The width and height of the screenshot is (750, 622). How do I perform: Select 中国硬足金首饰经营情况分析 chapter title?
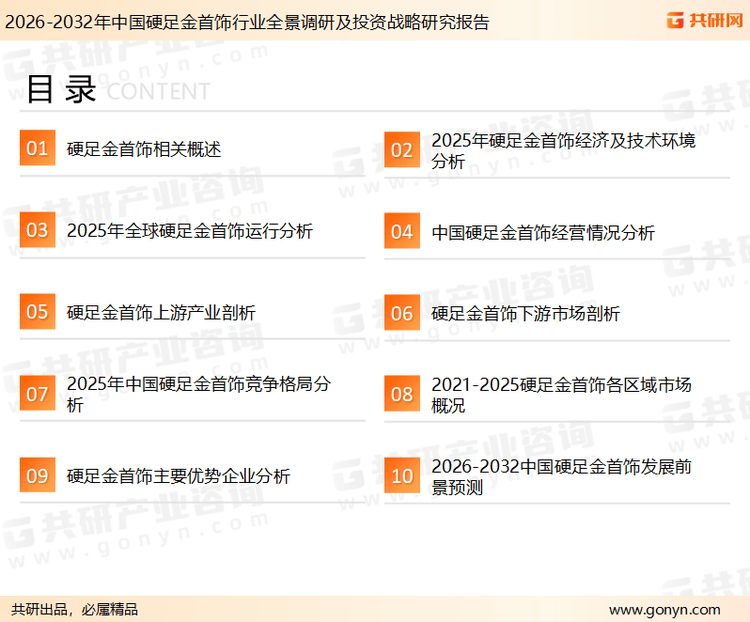543,232
